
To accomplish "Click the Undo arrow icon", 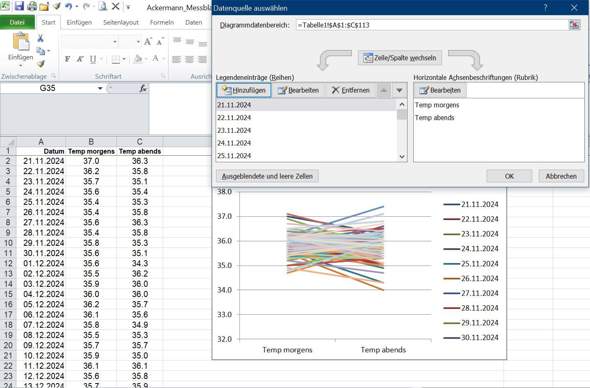I will (x=68, y=6).
